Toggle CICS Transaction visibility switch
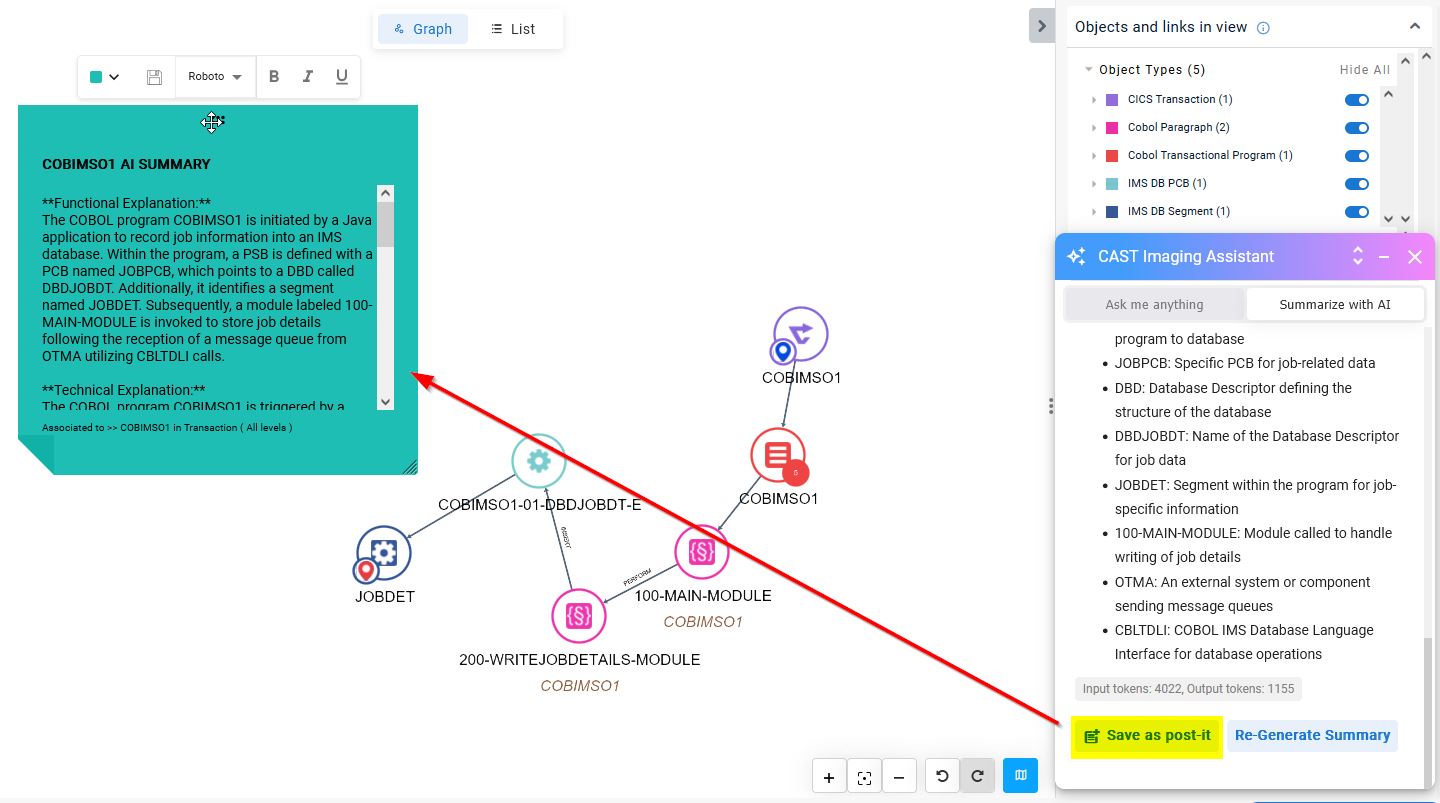Screen dimensions: 1440x803 coord(1356,100)
